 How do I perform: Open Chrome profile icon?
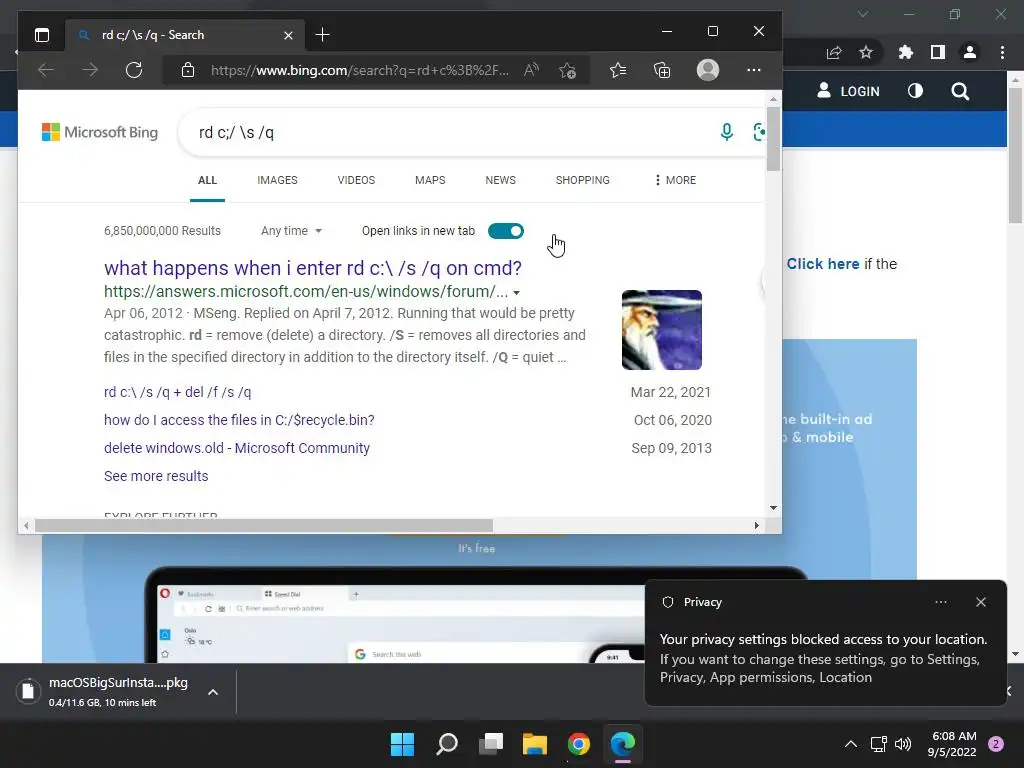point(970,52)
